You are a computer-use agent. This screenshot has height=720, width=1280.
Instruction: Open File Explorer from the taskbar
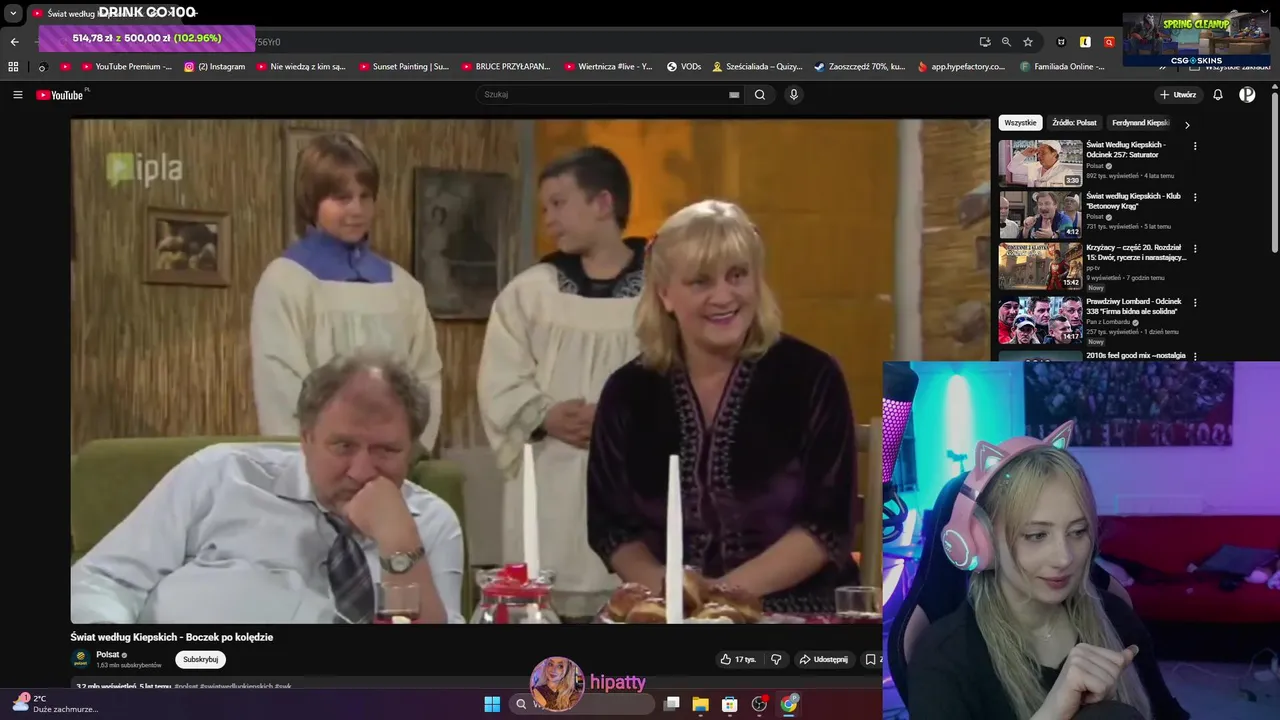pos(701,704)
